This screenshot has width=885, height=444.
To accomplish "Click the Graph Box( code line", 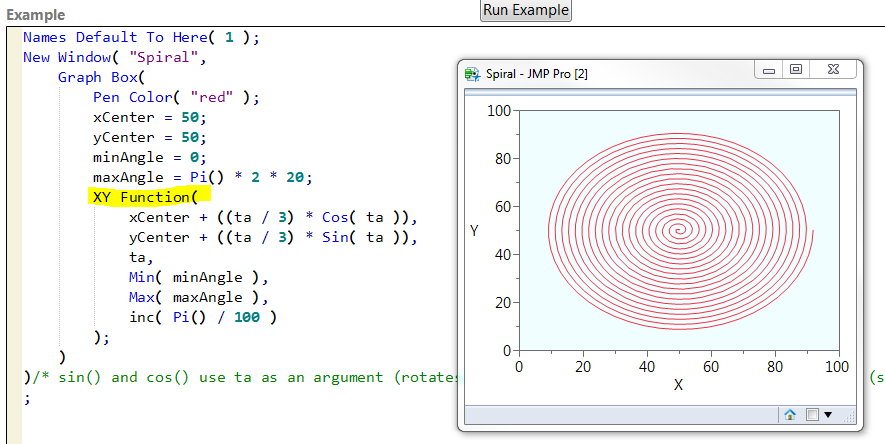I will (x=102, y=77).
